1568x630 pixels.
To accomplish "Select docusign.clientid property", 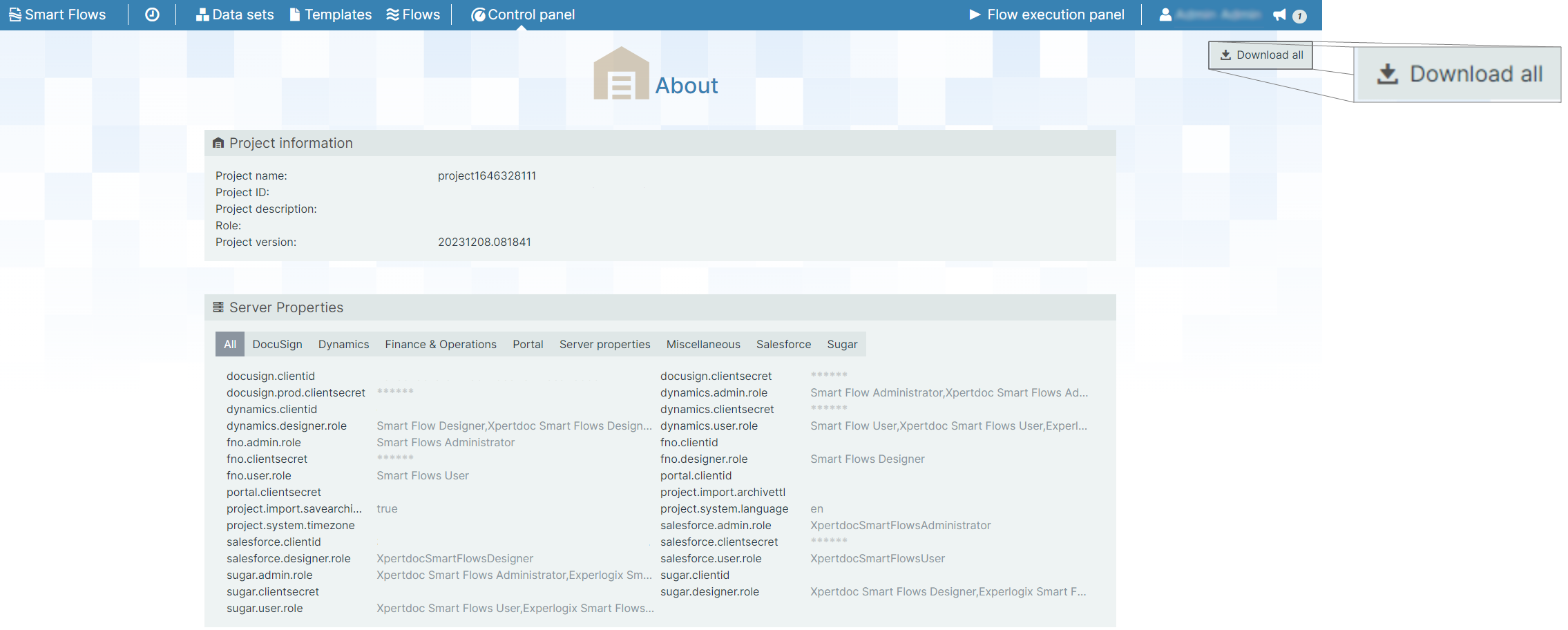I will click(x=271, y=376).
